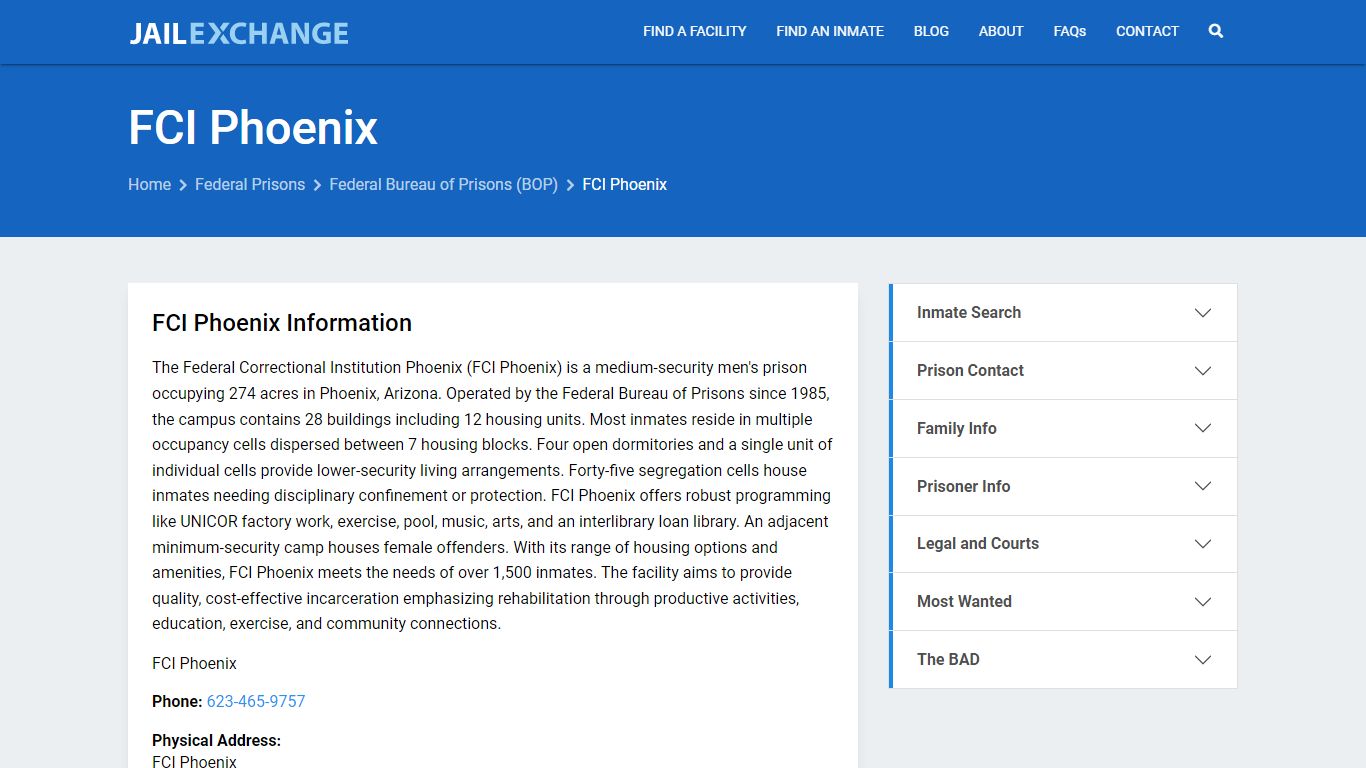Viewport: 1366px width, 768px height.
Task: Select The BAD sidebar label
Action: click(948, 659)
